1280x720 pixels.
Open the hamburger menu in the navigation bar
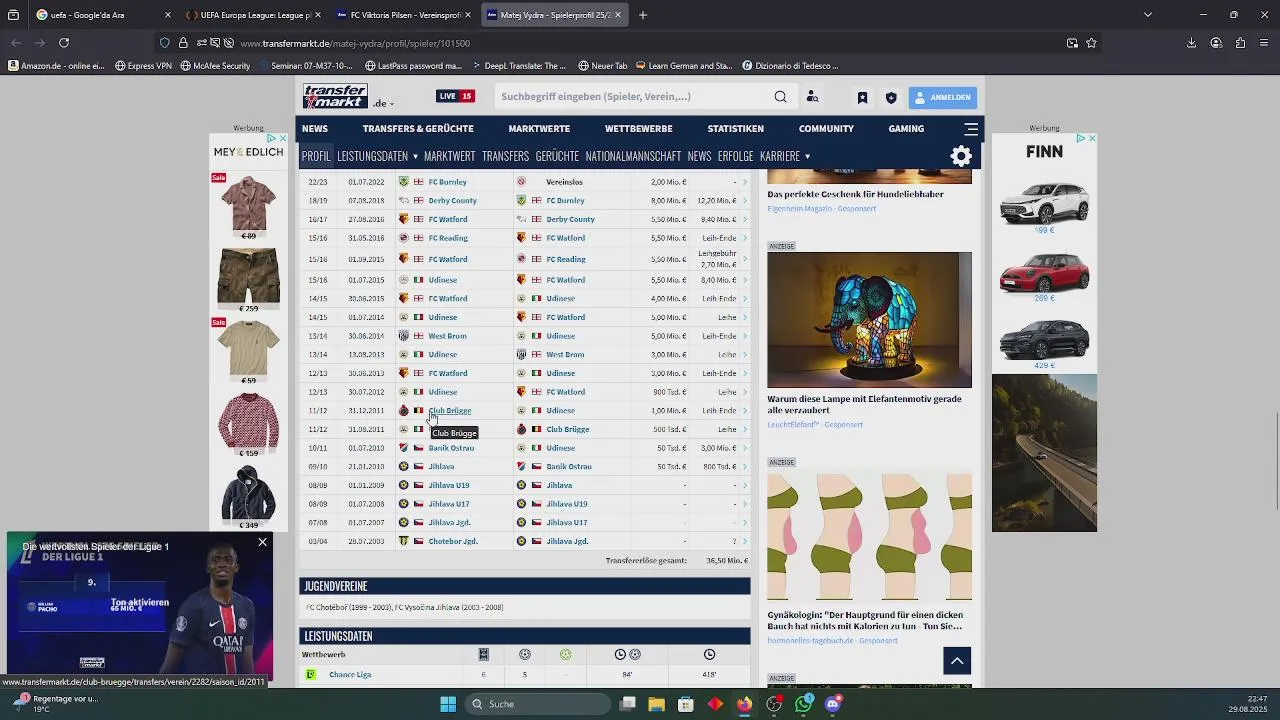pyautogui.click(x=971, y=128)
